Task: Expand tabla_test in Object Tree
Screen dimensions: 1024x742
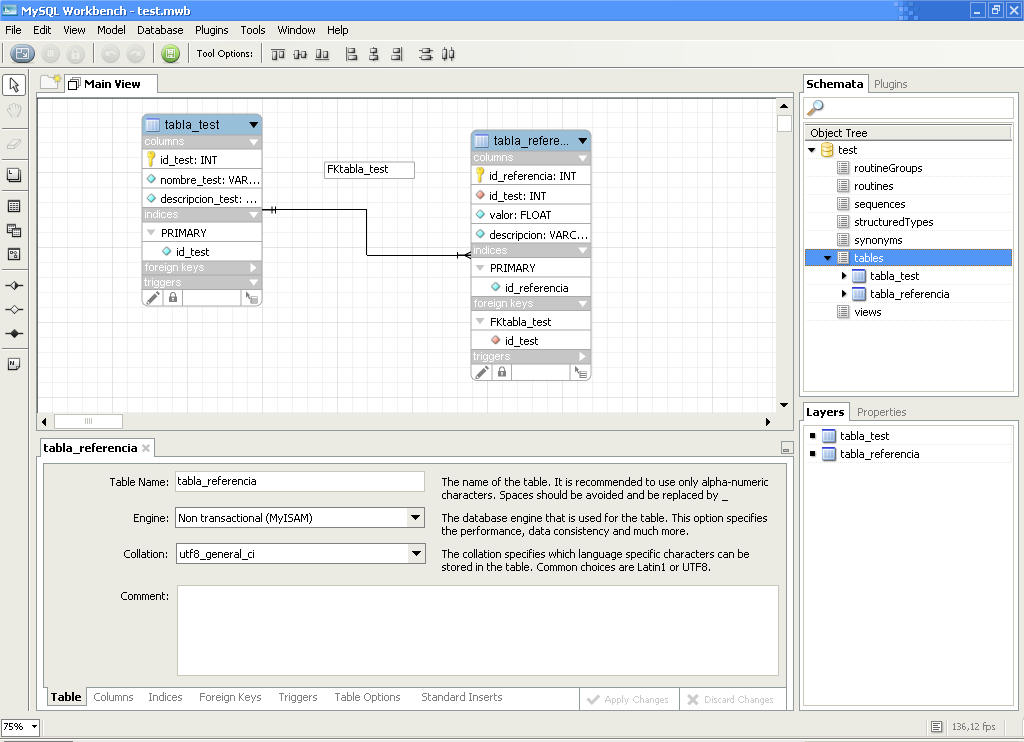Action: [x=844, y=276]
